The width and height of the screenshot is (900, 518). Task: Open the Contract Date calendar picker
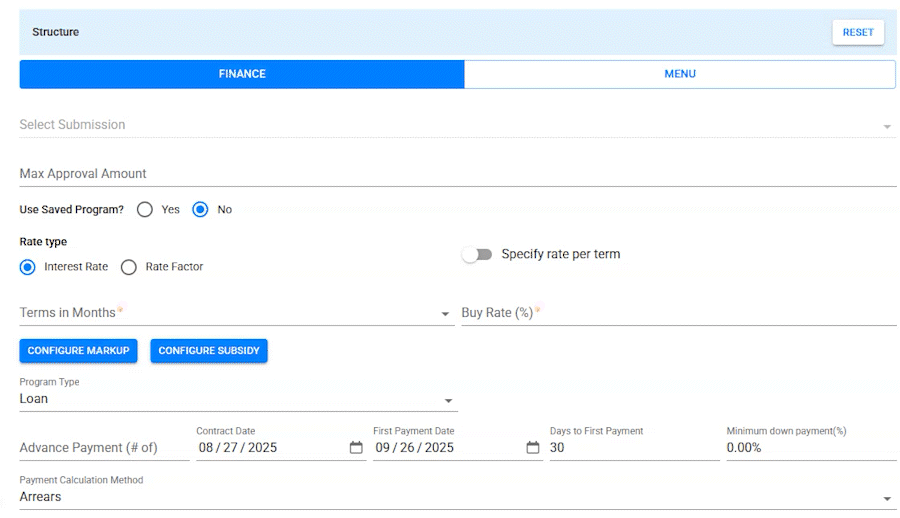pos(356,448)
